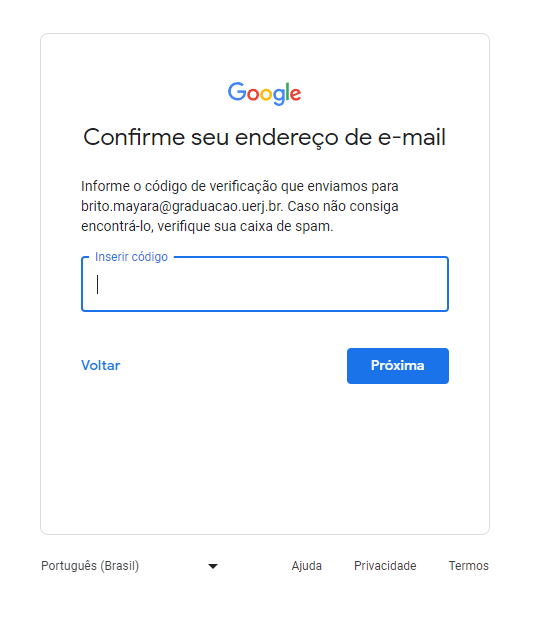The height and width of the screenshot is (621, 541).
Task: Open the Ajuda link
Action: 307,566
